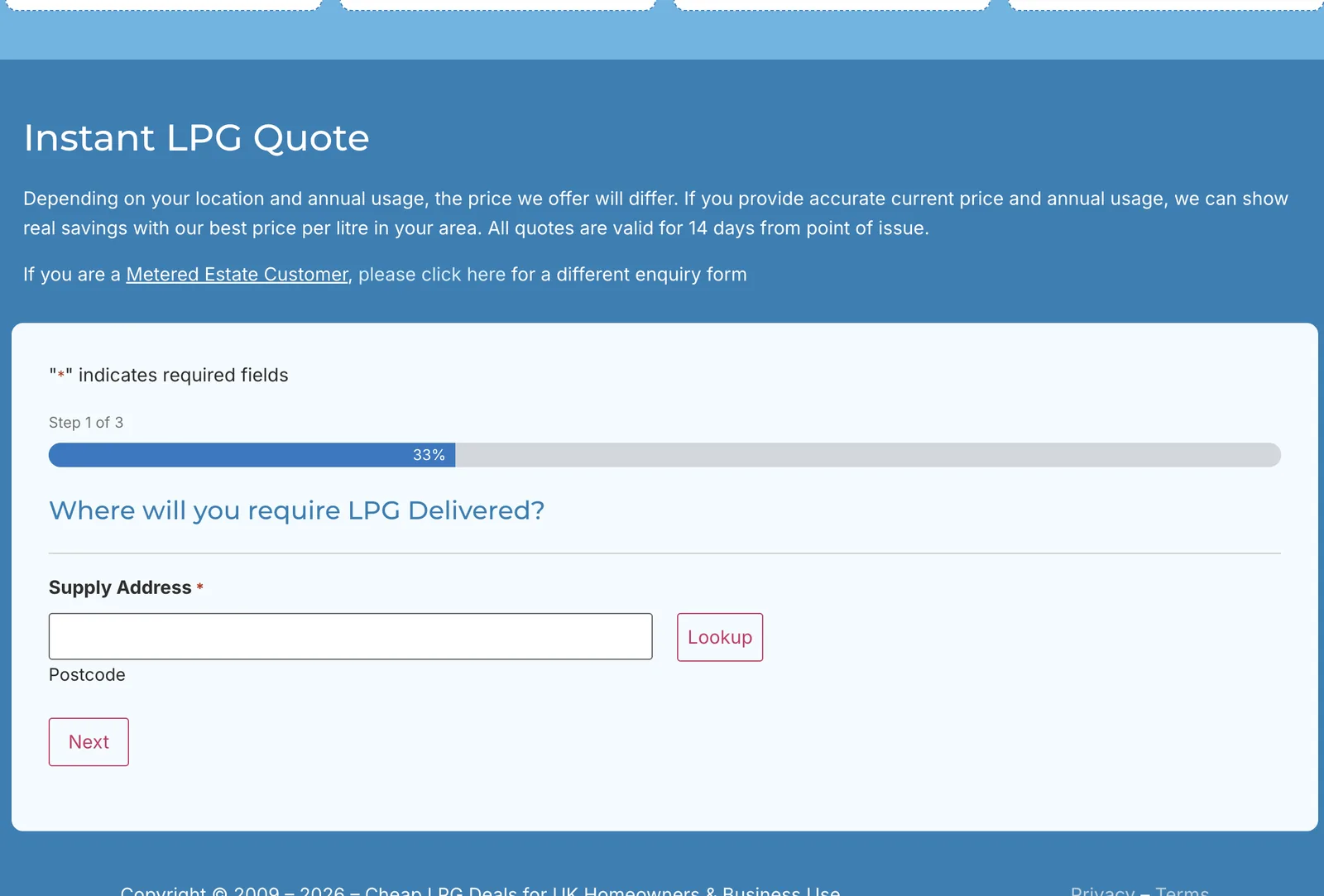Image resolution: width=1324 pixels, height=896 pixels.
Task: Click the 'Step 1 of 3' label
Action: click(x=86, y=423)
